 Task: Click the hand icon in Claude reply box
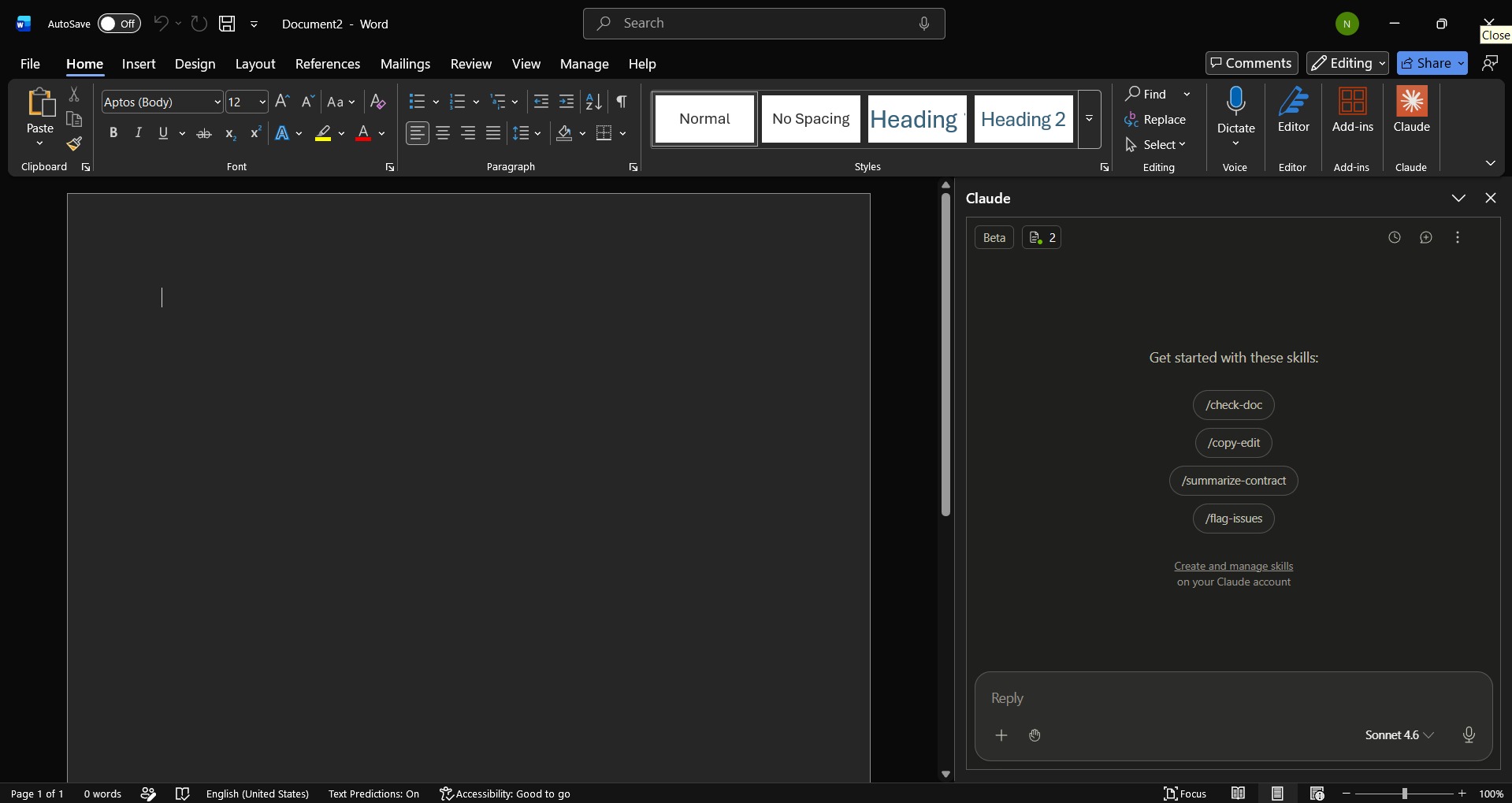pos(1035,735)
